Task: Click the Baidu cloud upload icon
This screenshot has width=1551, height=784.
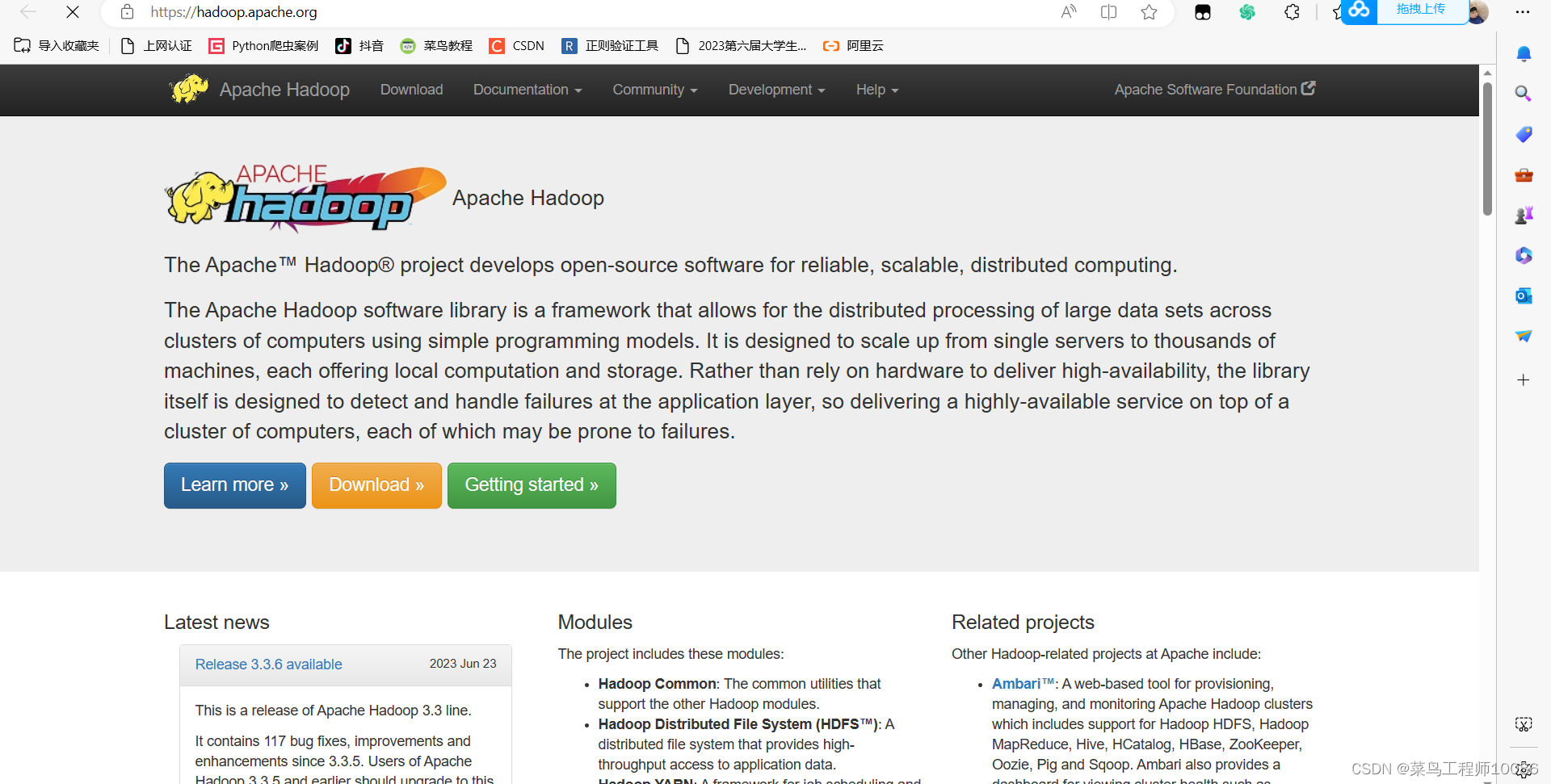Action: tap(1360, 10)
